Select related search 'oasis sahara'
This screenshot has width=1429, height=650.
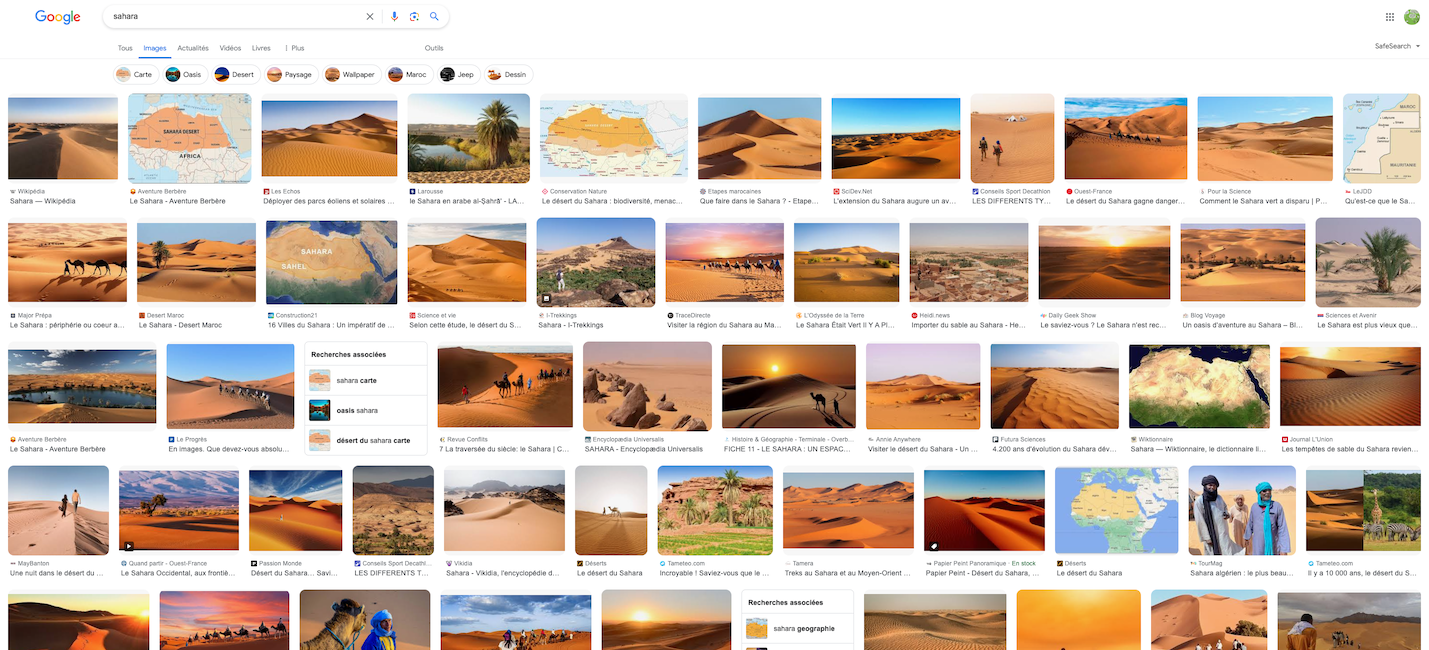[x=366, y=411]
